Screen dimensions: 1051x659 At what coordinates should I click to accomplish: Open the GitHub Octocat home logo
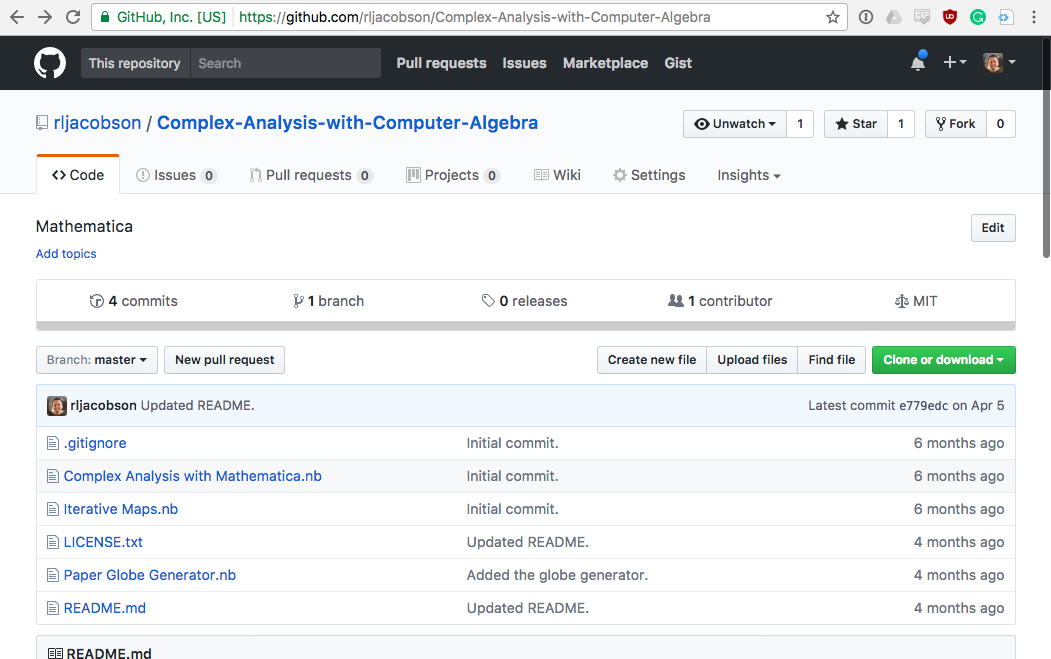click(50, 63)
